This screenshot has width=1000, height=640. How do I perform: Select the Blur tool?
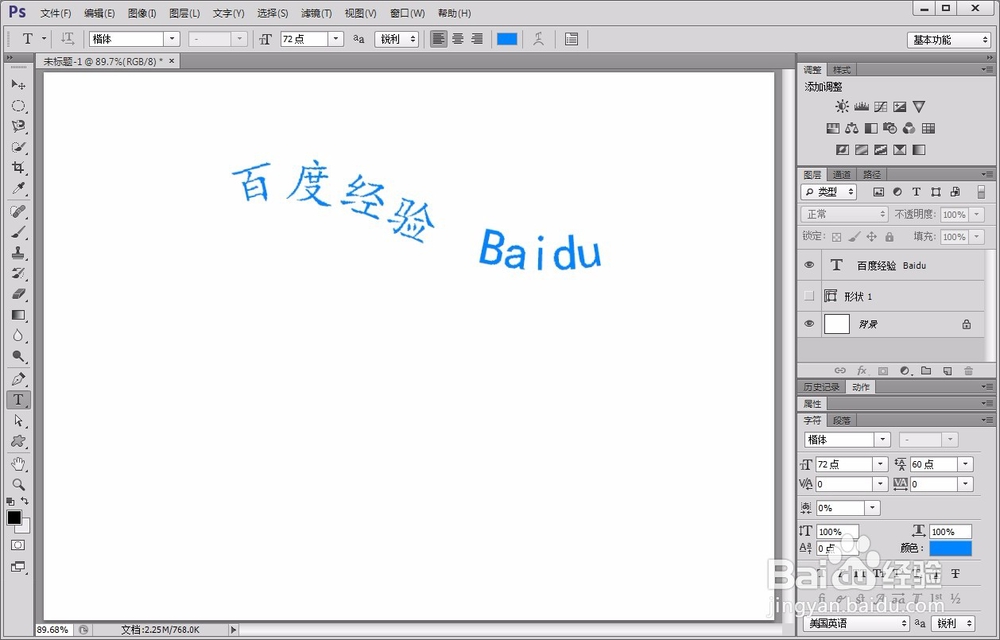click(x=18, y=335)
